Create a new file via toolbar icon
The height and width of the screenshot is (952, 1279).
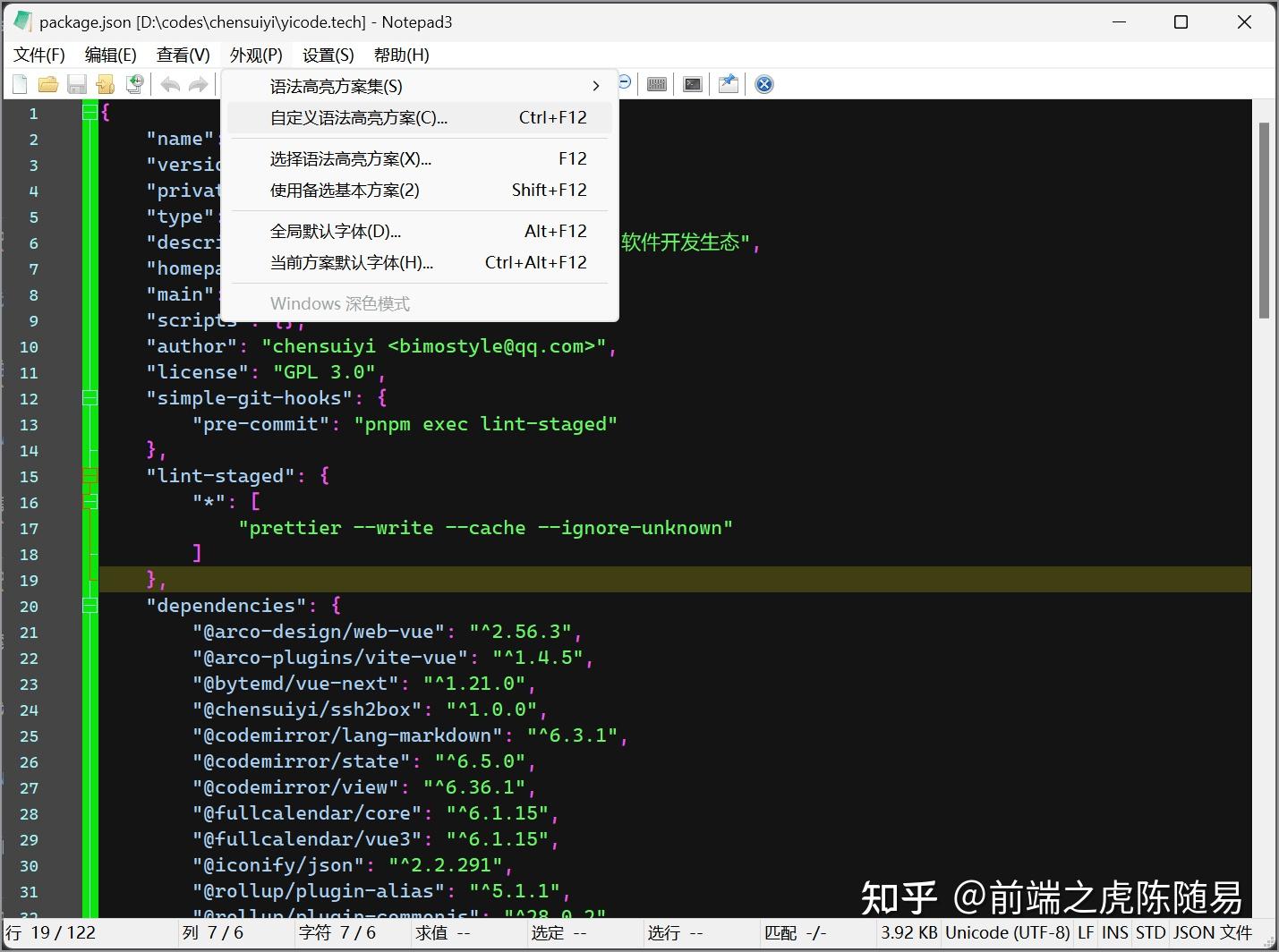click(19, 84)
